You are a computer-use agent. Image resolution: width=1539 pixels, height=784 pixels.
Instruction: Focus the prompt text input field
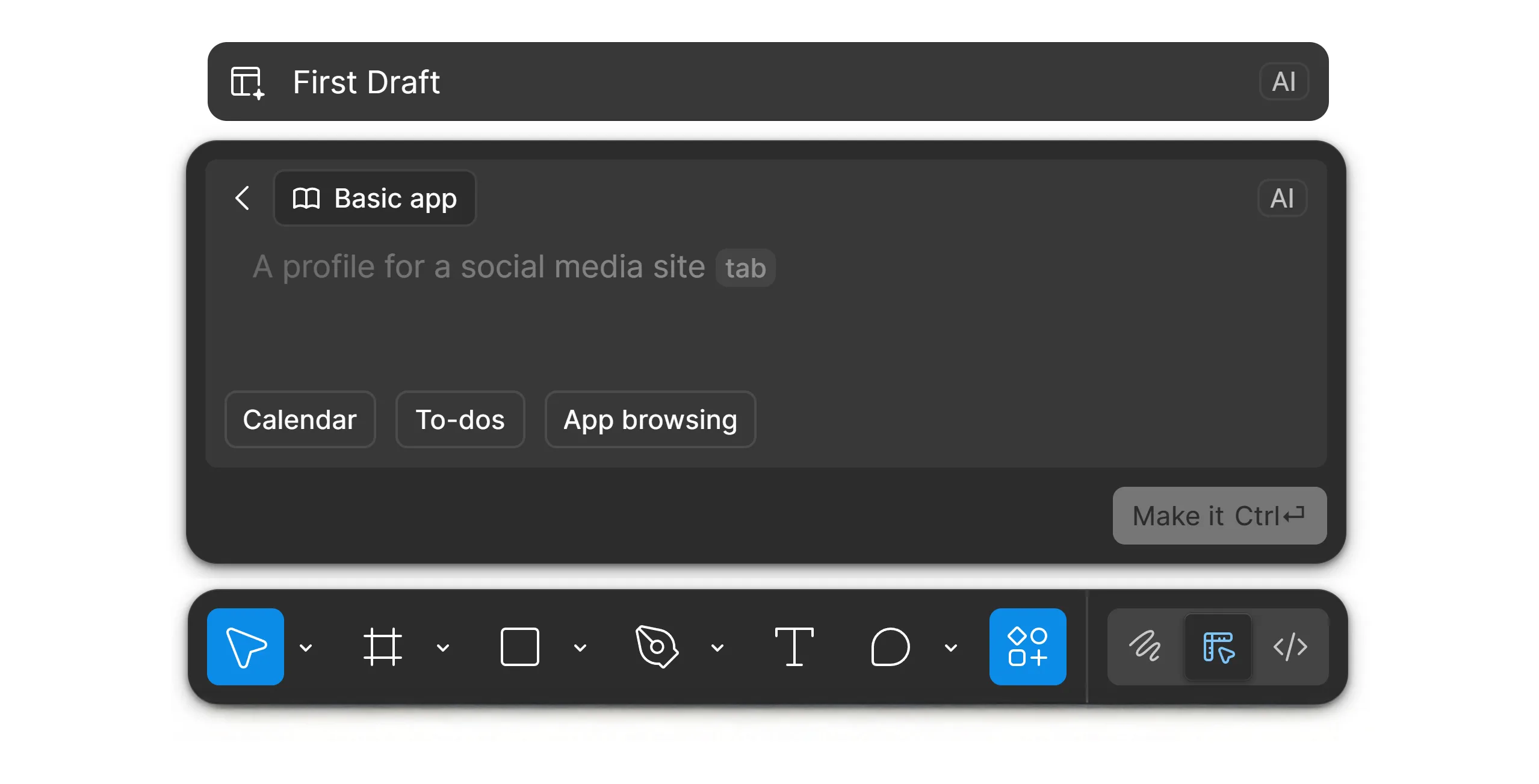click(x=766, y=313)
